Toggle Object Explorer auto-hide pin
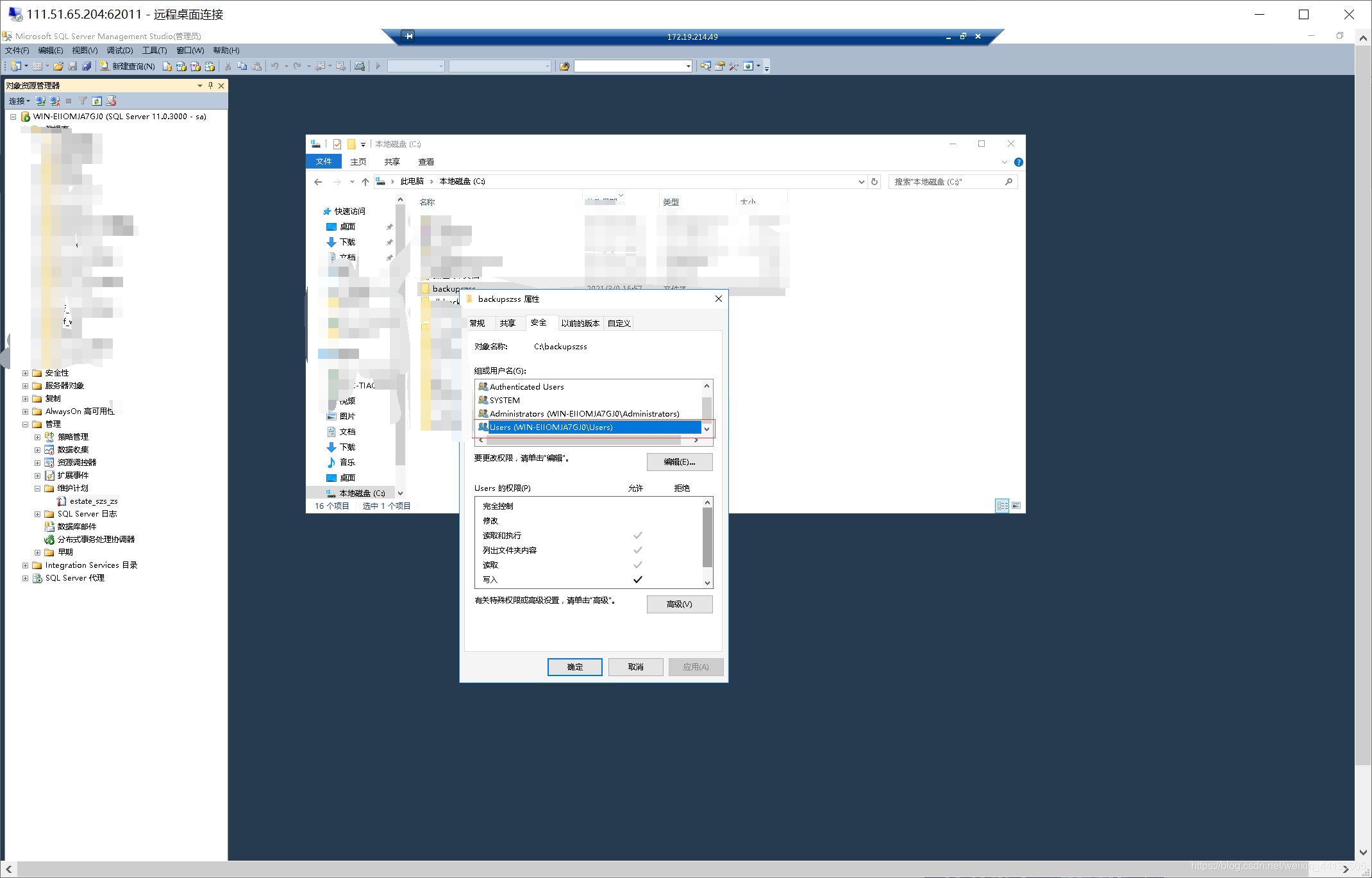1372x878 pixels. (210, 85)
